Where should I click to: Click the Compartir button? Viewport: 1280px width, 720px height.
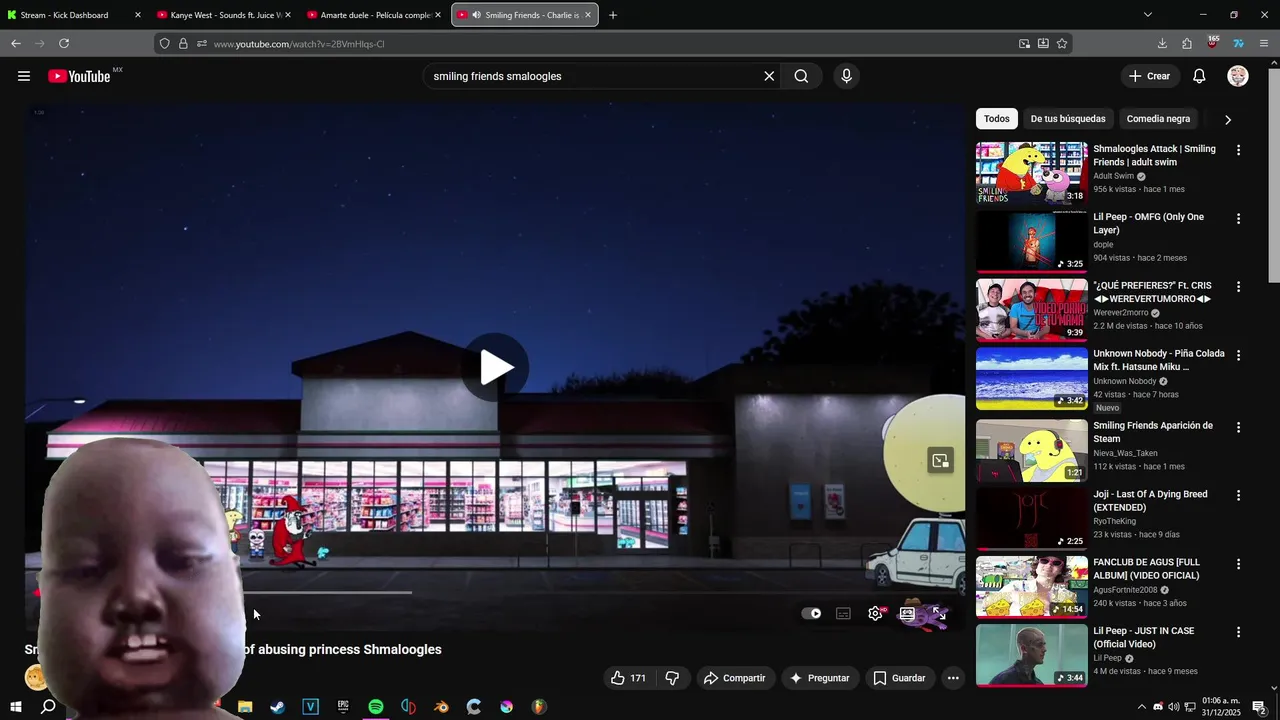tap(735, 678)
